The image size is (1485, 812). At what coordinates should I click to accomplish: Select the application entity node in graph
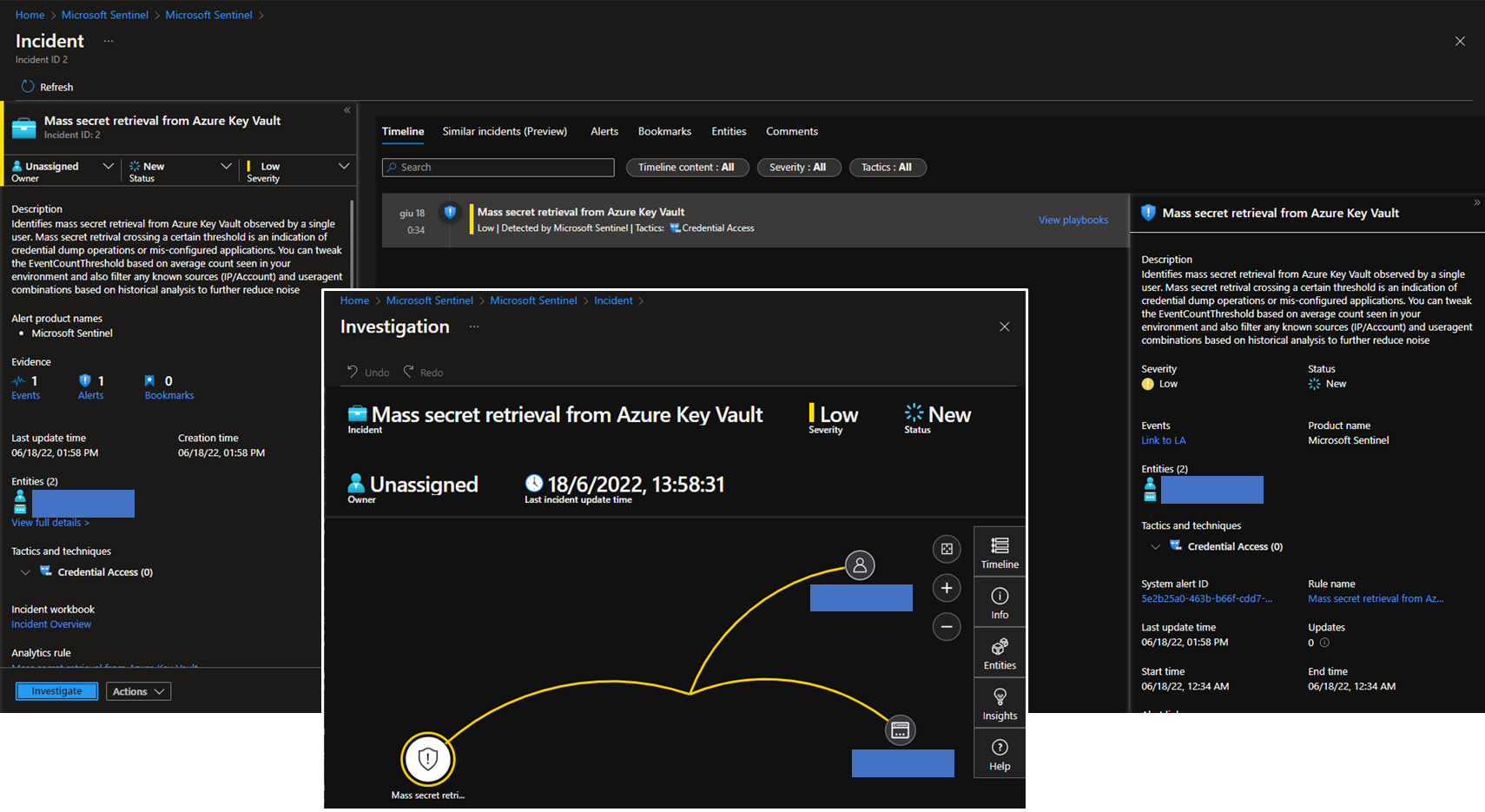(x=901, y=729)
